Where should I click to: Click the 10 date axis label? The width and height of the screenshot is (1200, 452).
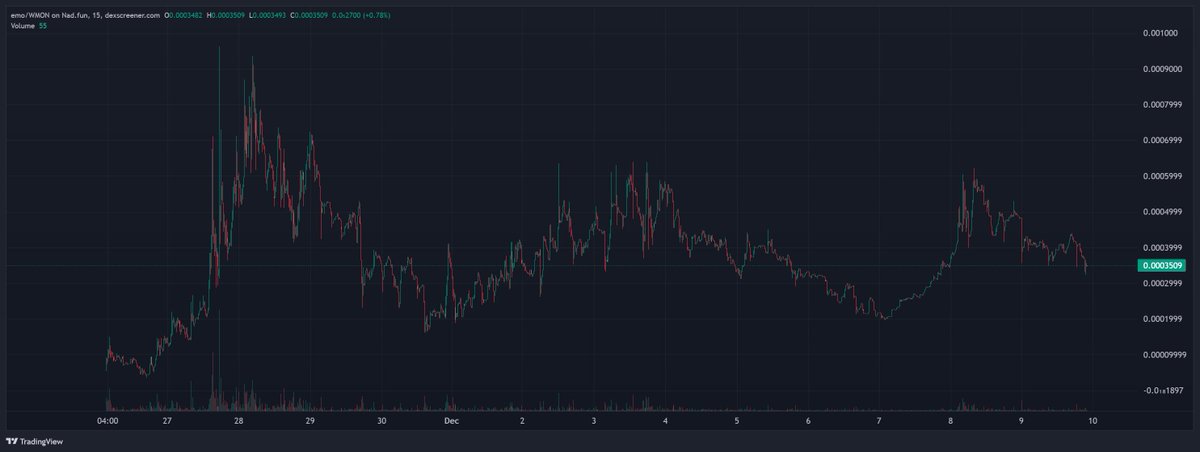[1093, 421]
